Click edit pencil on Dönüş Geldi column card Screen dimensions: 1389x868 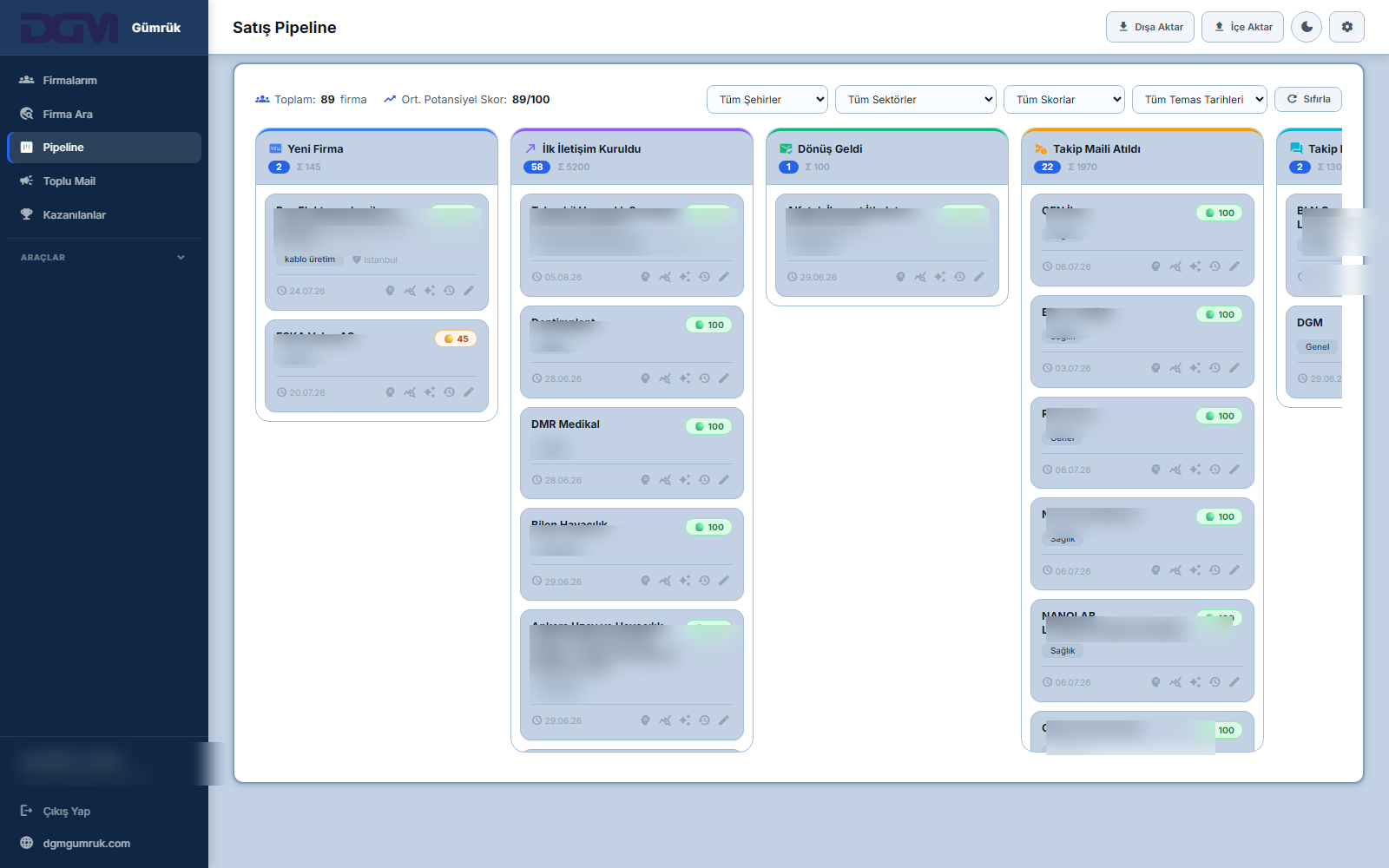pyautogui.click(x=979, y=277)
